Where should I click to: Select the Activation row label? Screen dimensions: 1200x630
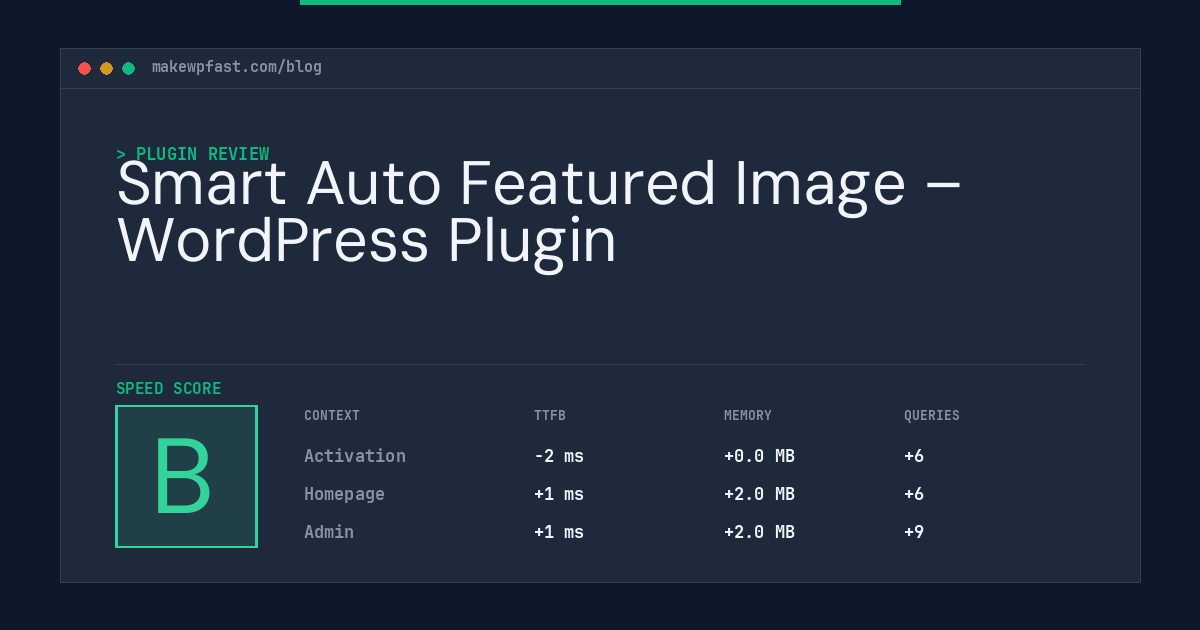click(355, 456)
